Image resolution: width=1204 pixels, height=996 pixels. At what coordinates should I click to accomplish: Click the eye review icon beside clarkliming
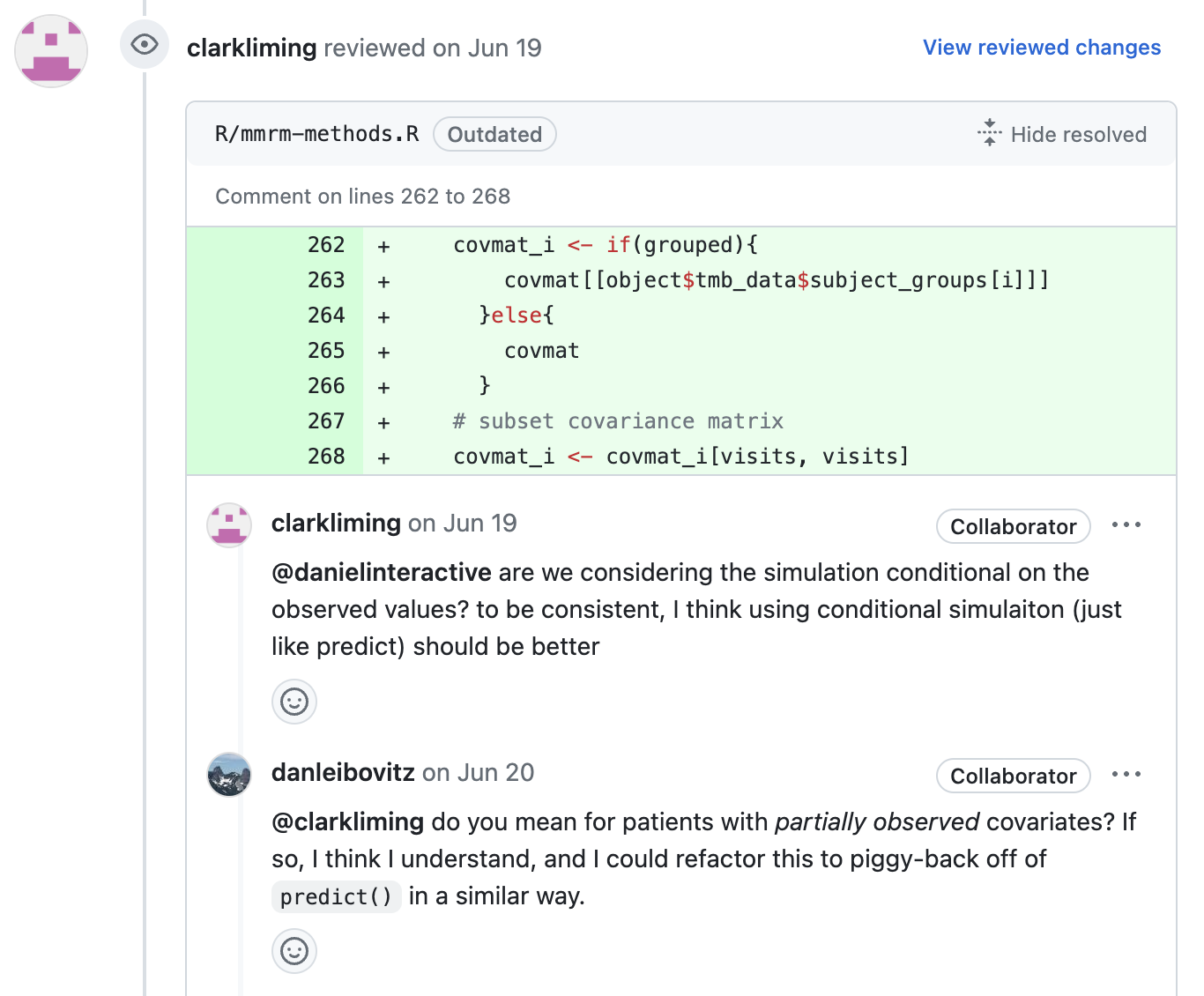point(145,44)
